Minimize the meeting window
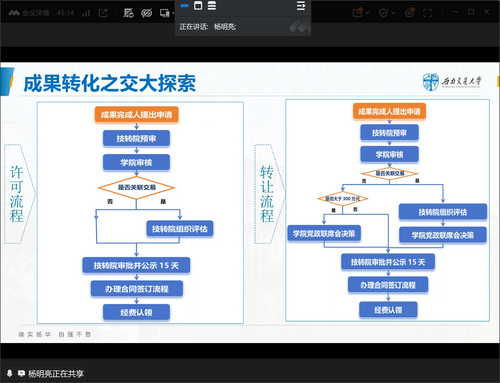 [456, 12]
